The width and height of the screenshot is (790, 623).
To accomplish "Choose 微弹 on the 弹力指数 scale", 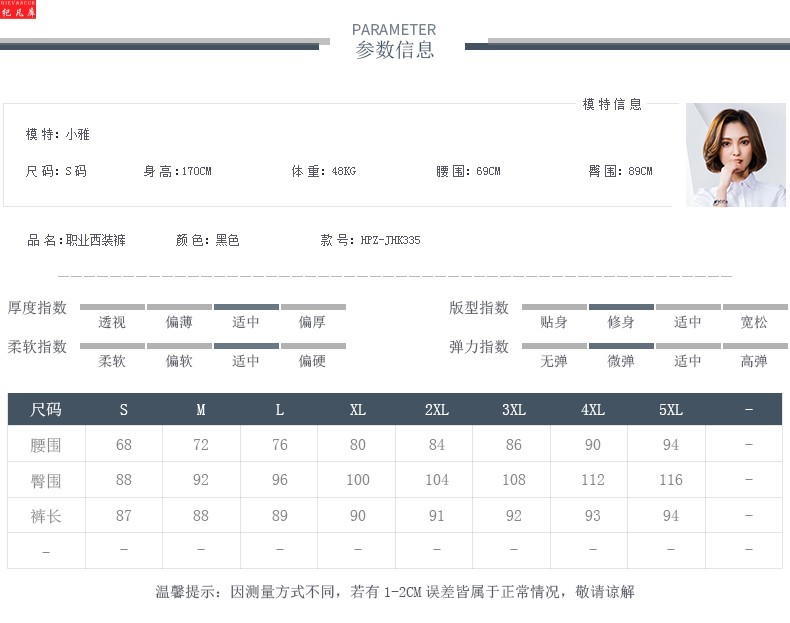I will tap(621, 361).
